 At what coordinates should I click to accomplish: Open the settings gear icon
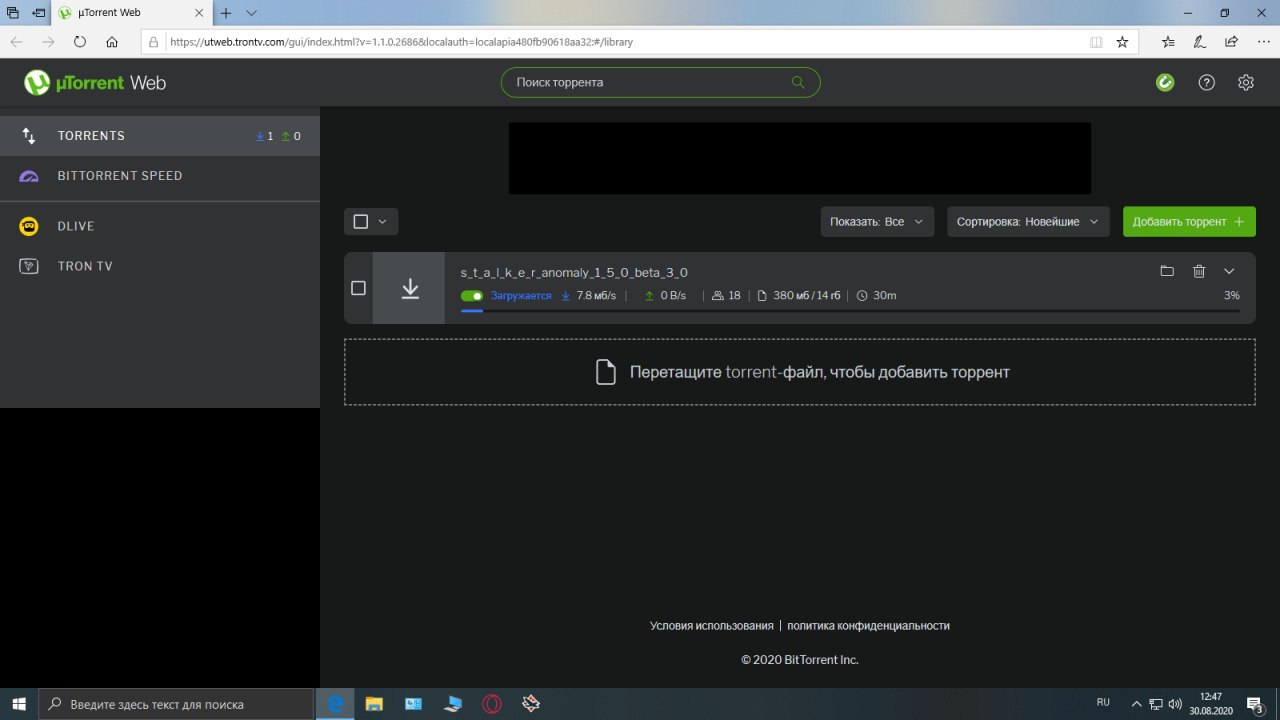[x=1246, y=83]
